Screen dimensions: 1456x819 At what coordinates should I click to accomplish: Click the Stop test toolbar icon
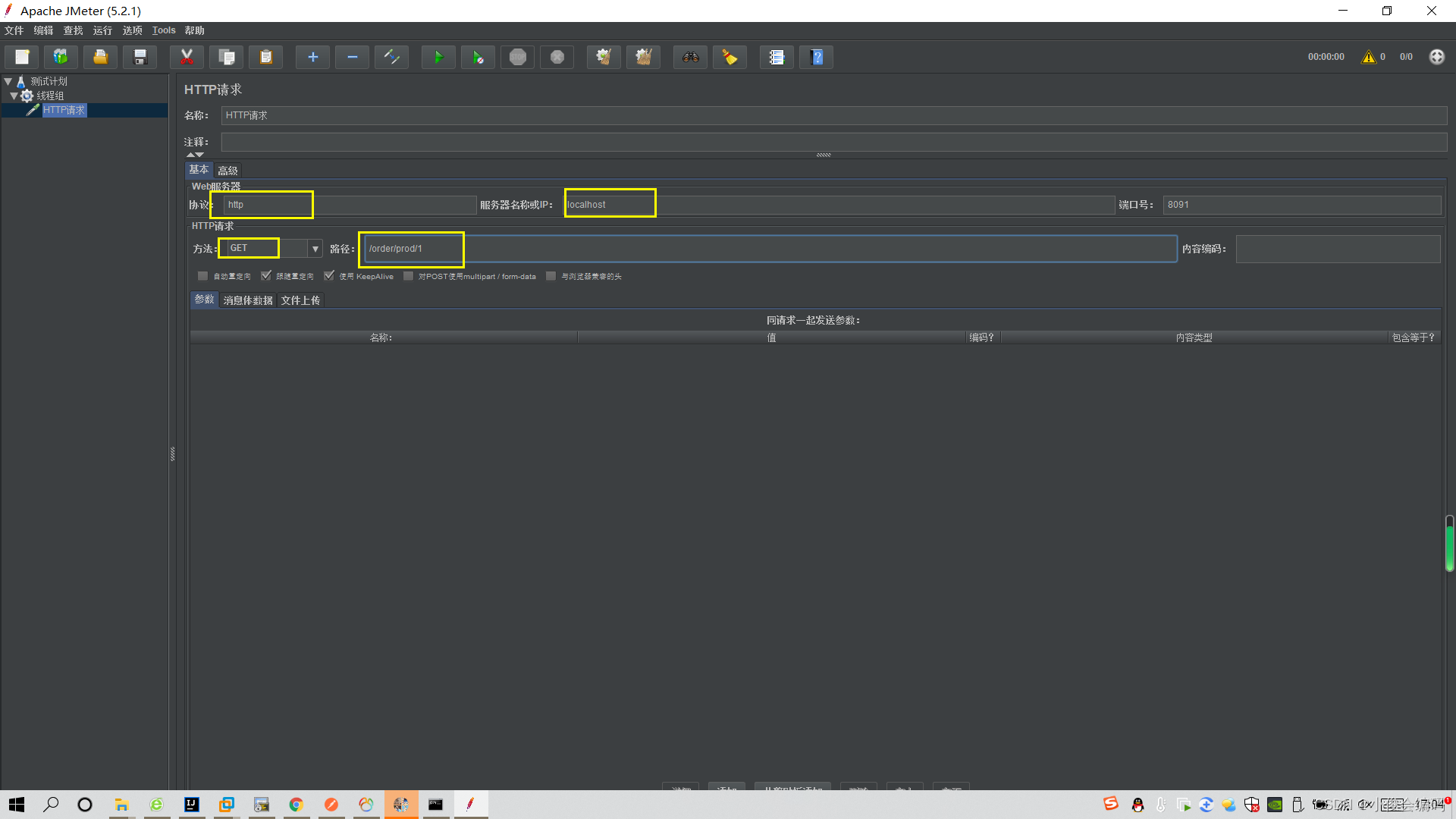pyautogui.click(x=517, y=57)
